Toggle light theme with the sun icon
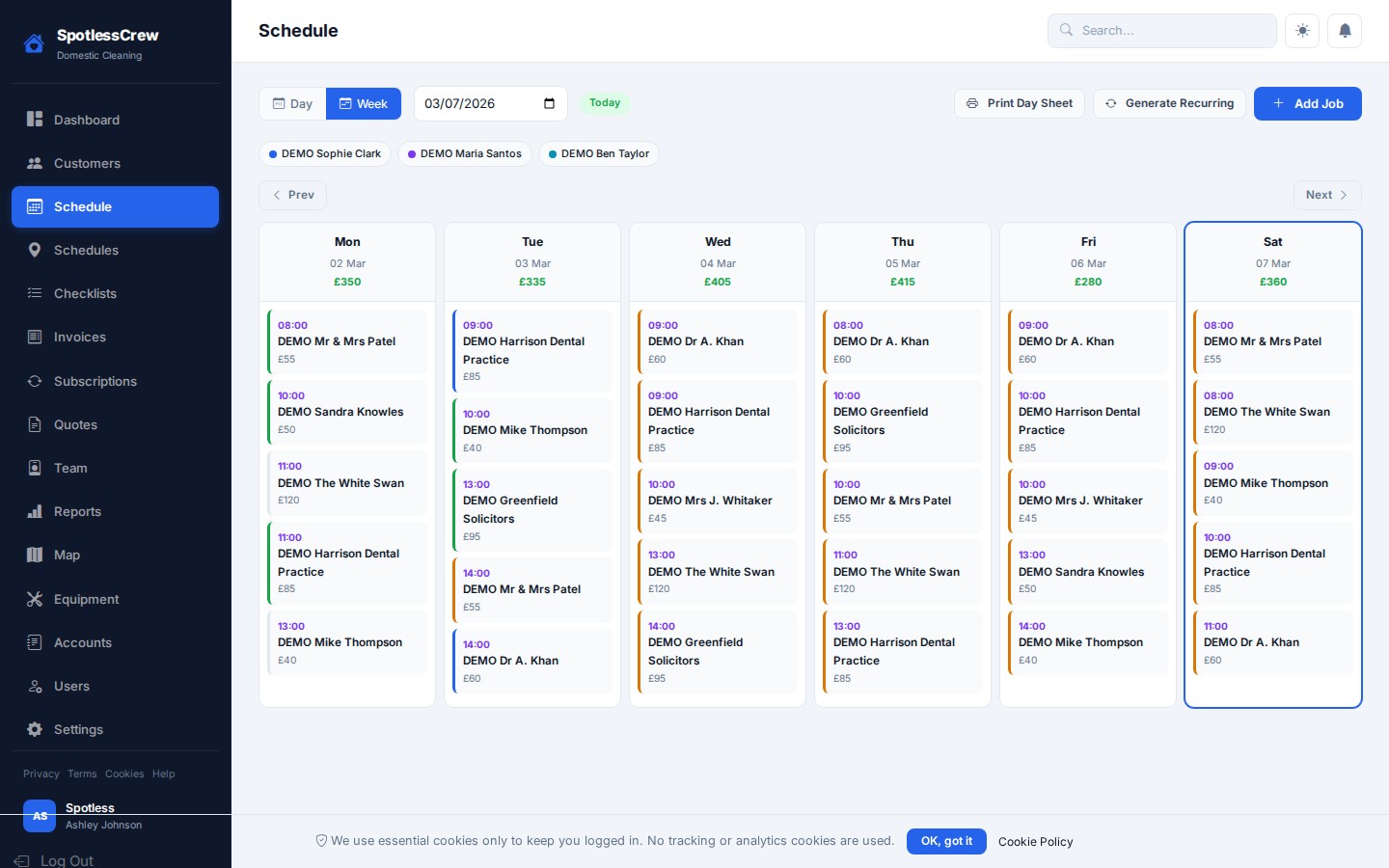Image resolution: width=1389 pixels, height=868 pixels. click(x=1302, y=30)
